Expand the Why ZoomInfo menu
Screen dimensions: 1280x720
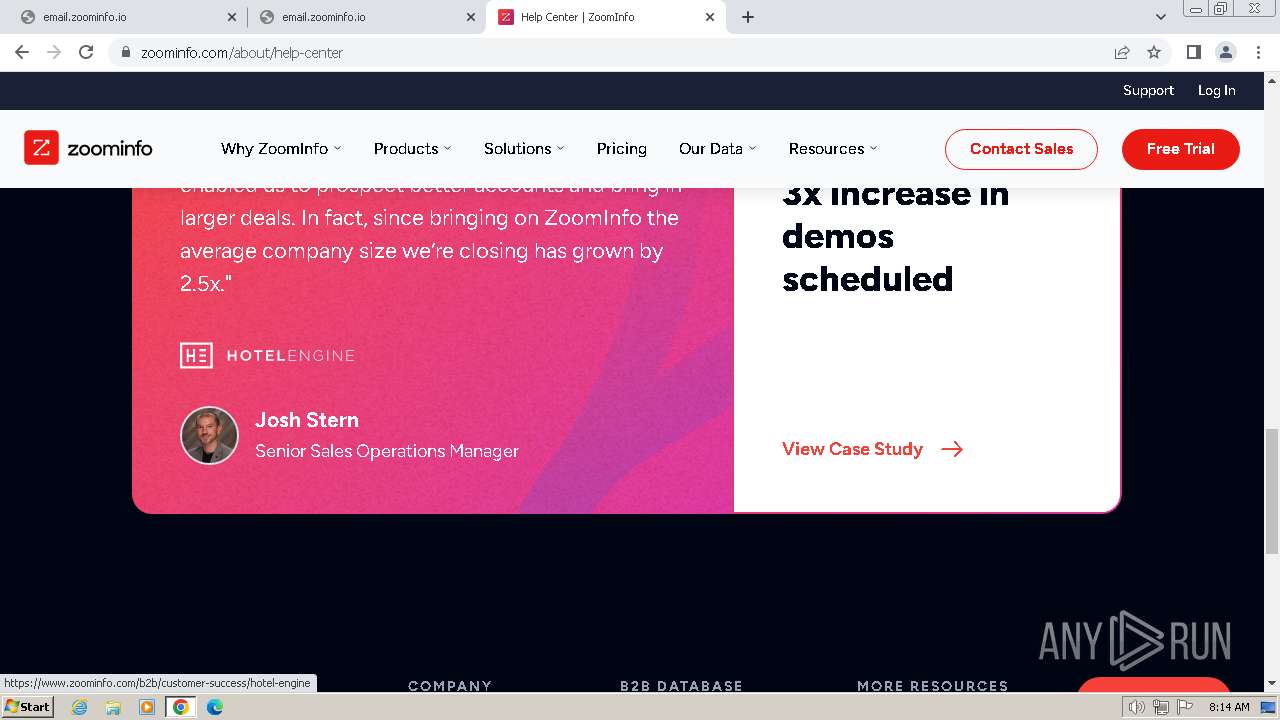click(x=281, y=148)
